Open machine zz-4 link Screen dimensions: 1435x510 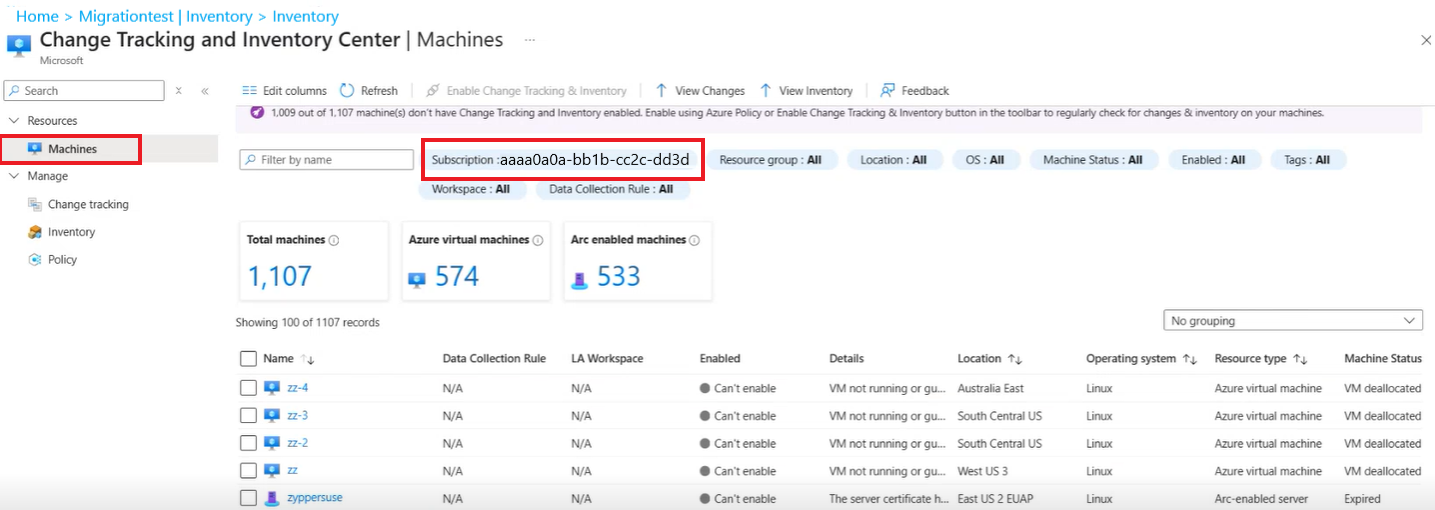coord(297,388)
